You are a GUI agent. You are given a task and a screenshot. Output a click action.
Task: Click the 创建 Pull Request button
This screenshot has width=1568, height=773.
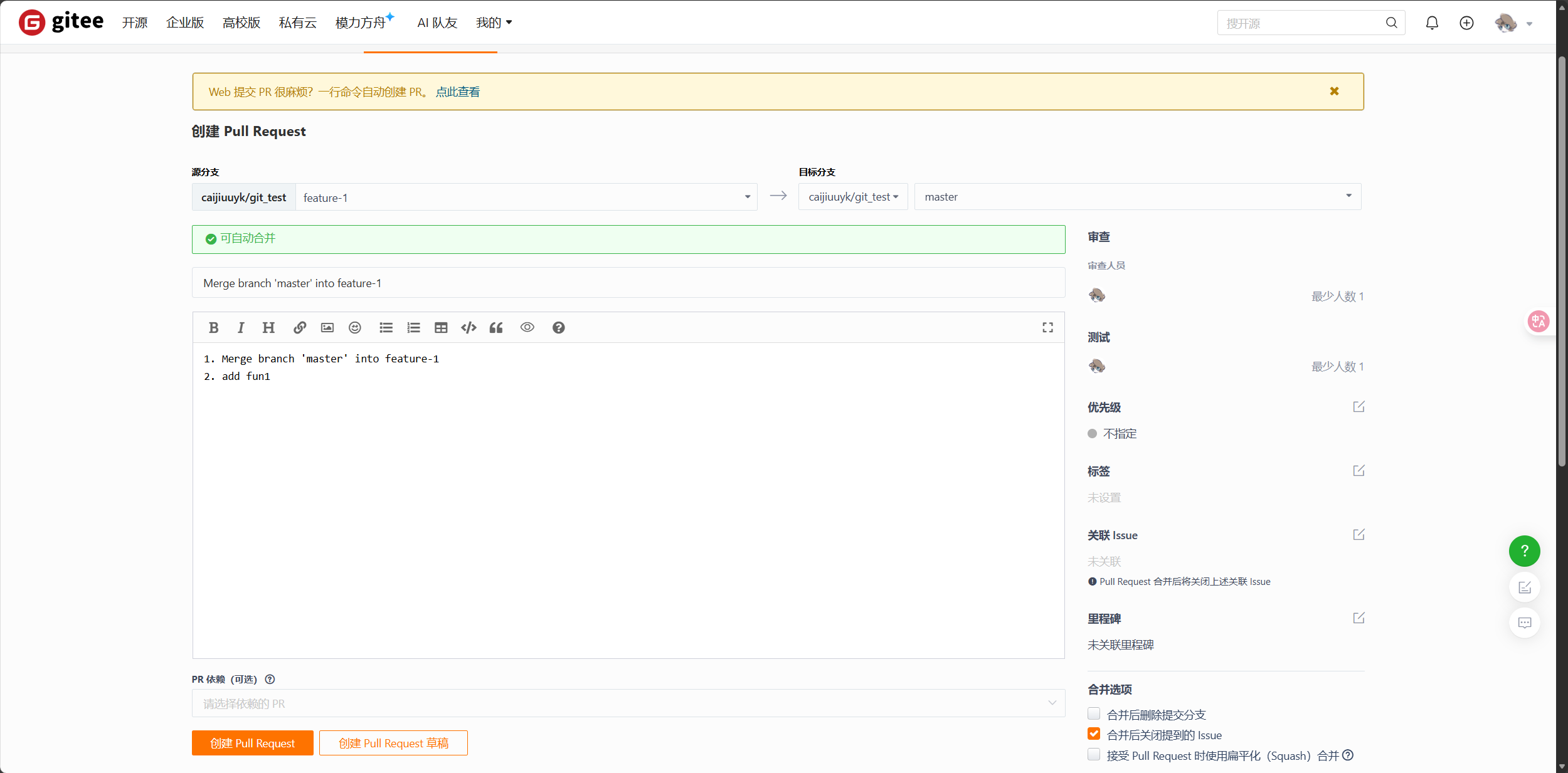pos(252,743)
